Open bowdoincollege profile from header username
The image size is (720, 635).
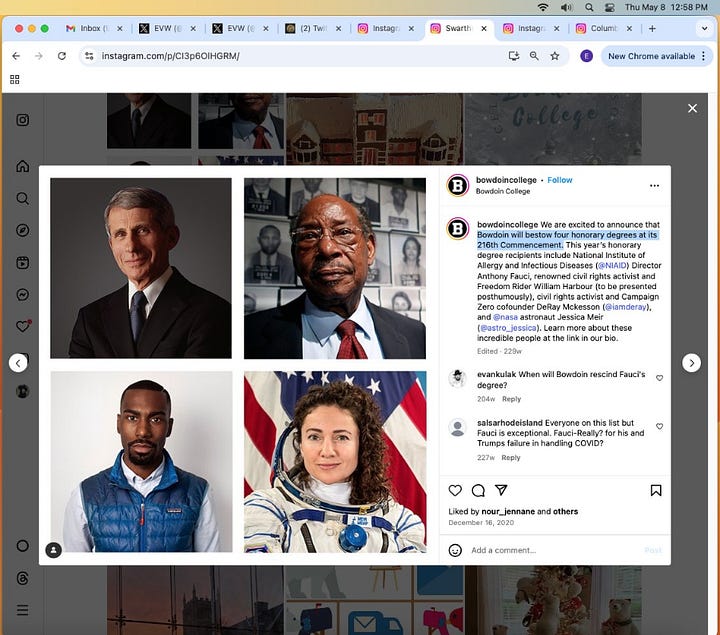pyautogui.click(x=506, y=180)
